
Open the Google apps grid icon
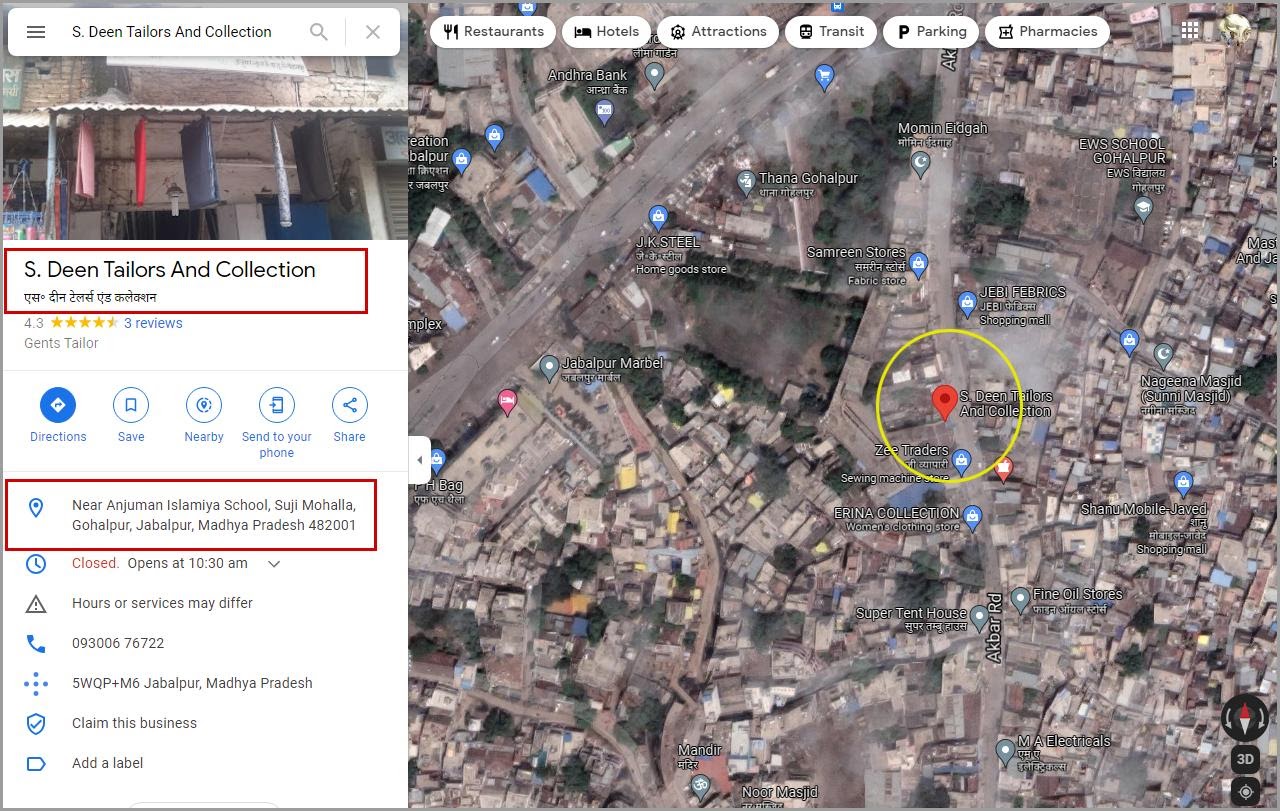click(x=1190, y=30)
